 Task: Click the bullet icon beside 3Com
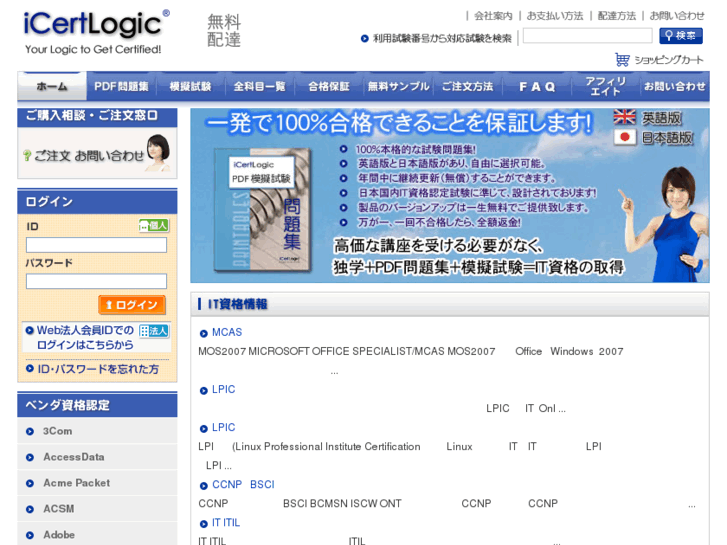point(30,431)
